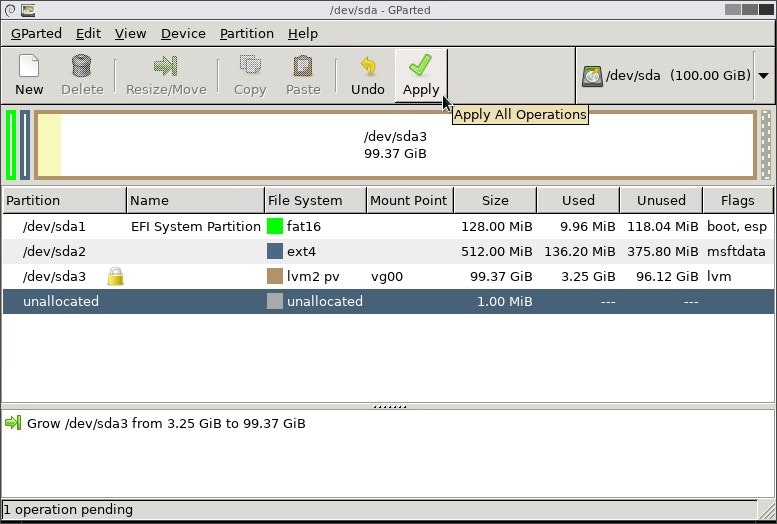
Task: Click the msftdata flags cell
Action: (736, 251)
